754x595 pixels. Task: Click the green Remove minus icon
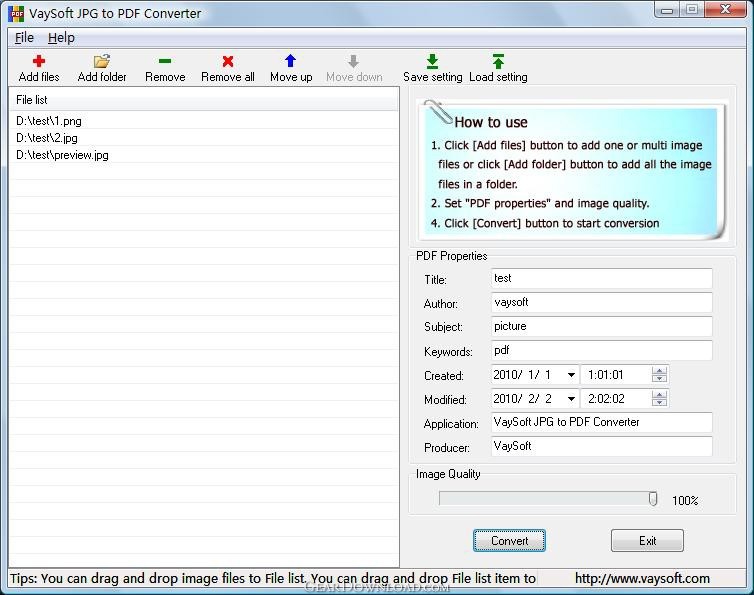[165, 61]
